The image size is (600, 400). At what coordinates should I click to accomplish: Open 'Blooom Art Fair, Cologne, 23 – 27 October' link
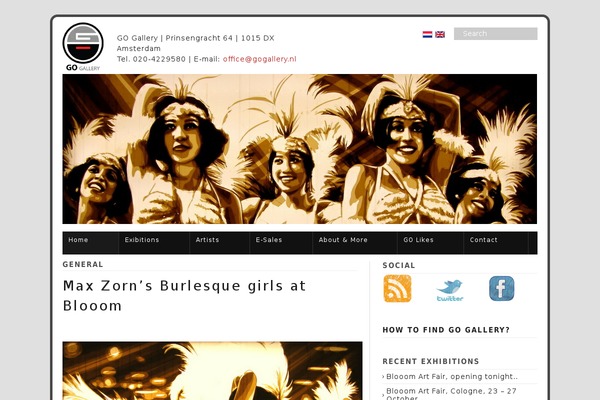click(452, 394)
